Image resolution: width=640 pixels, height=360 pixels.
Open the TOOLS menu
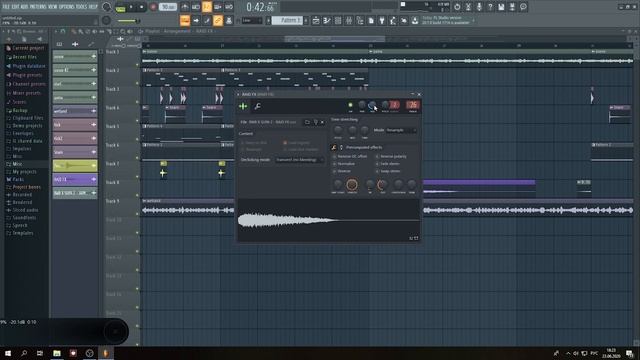82,7
